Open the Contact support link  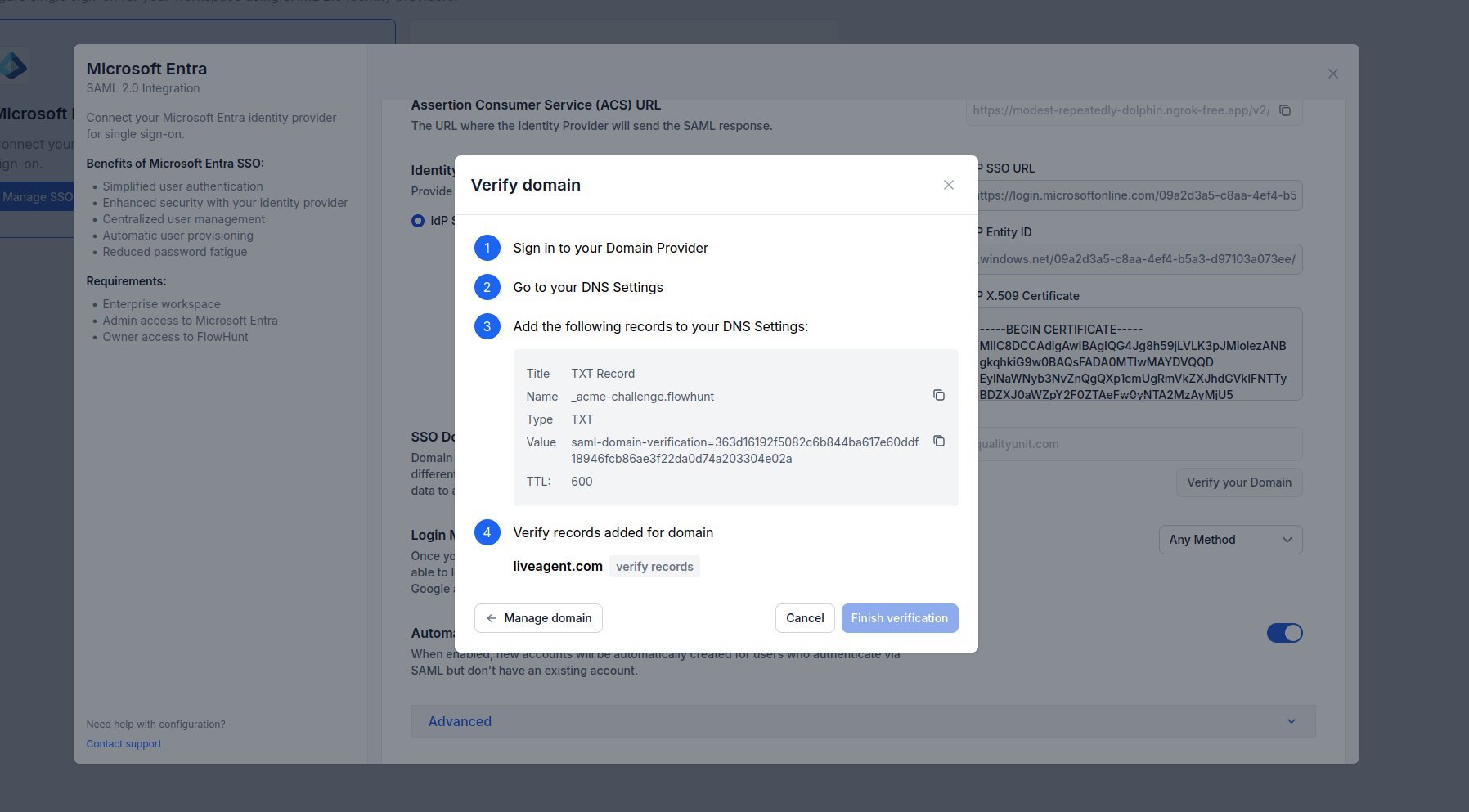(x=123, y=743)
